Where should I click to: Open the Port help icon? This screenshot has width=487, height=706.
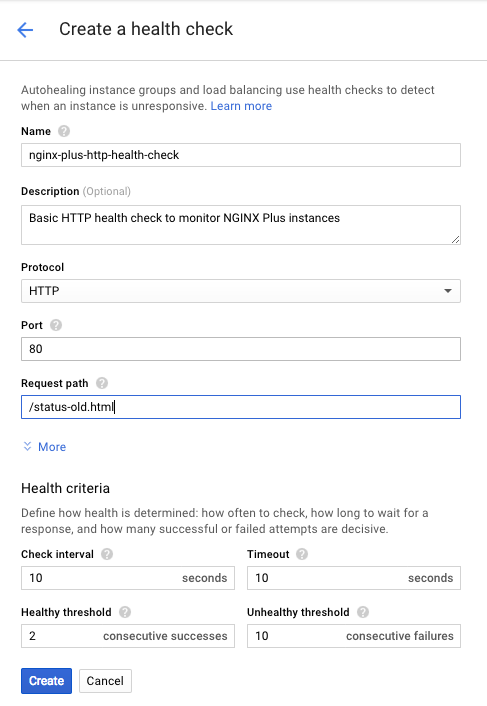[56, 325]
